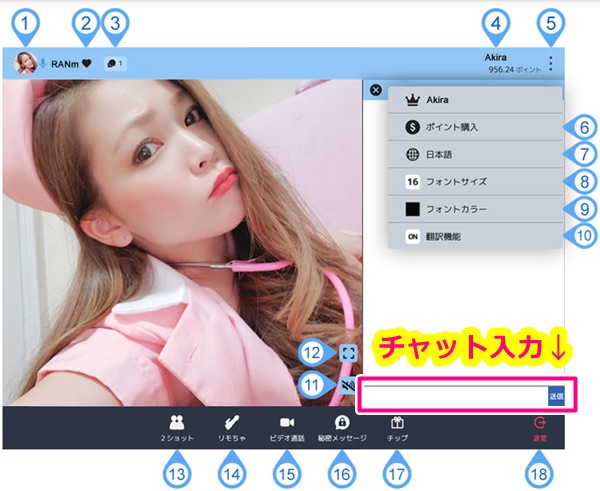The width and height of the screenshot is (600, 491).
Task: Enter fullscreen with the expand icon
Action: click(x=348, y=353)
